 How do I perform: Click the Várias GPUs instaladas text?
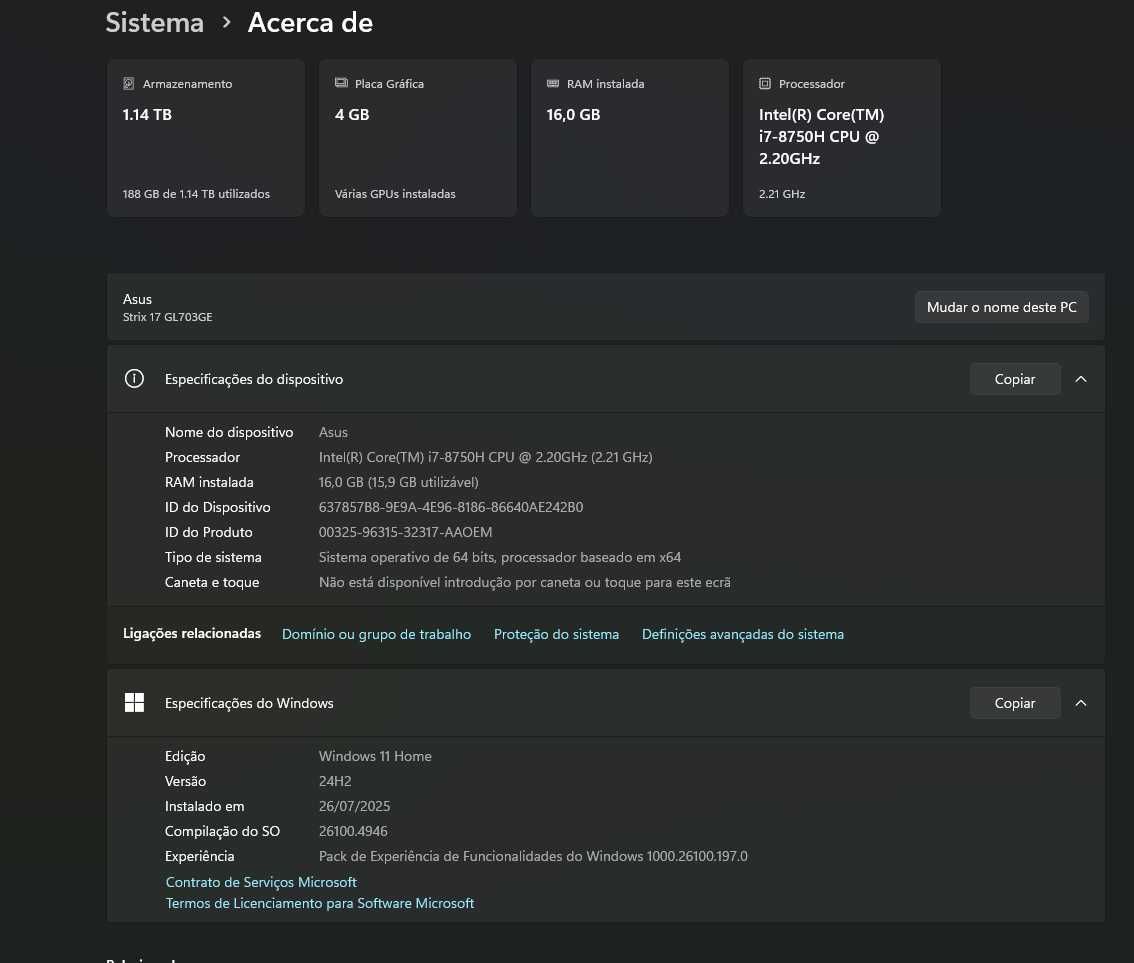point(395,194)
